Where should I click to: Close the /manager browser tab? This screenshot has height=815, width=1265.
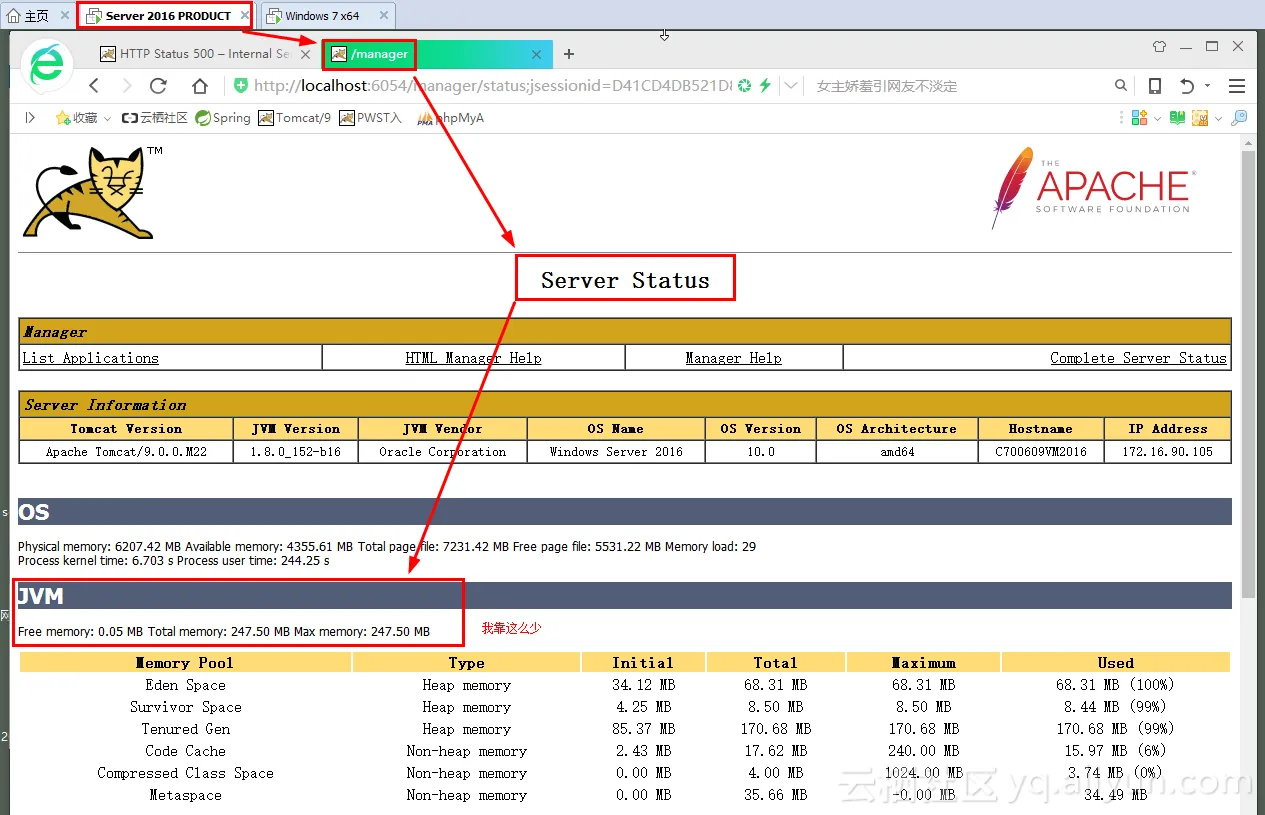coord(537,54)
